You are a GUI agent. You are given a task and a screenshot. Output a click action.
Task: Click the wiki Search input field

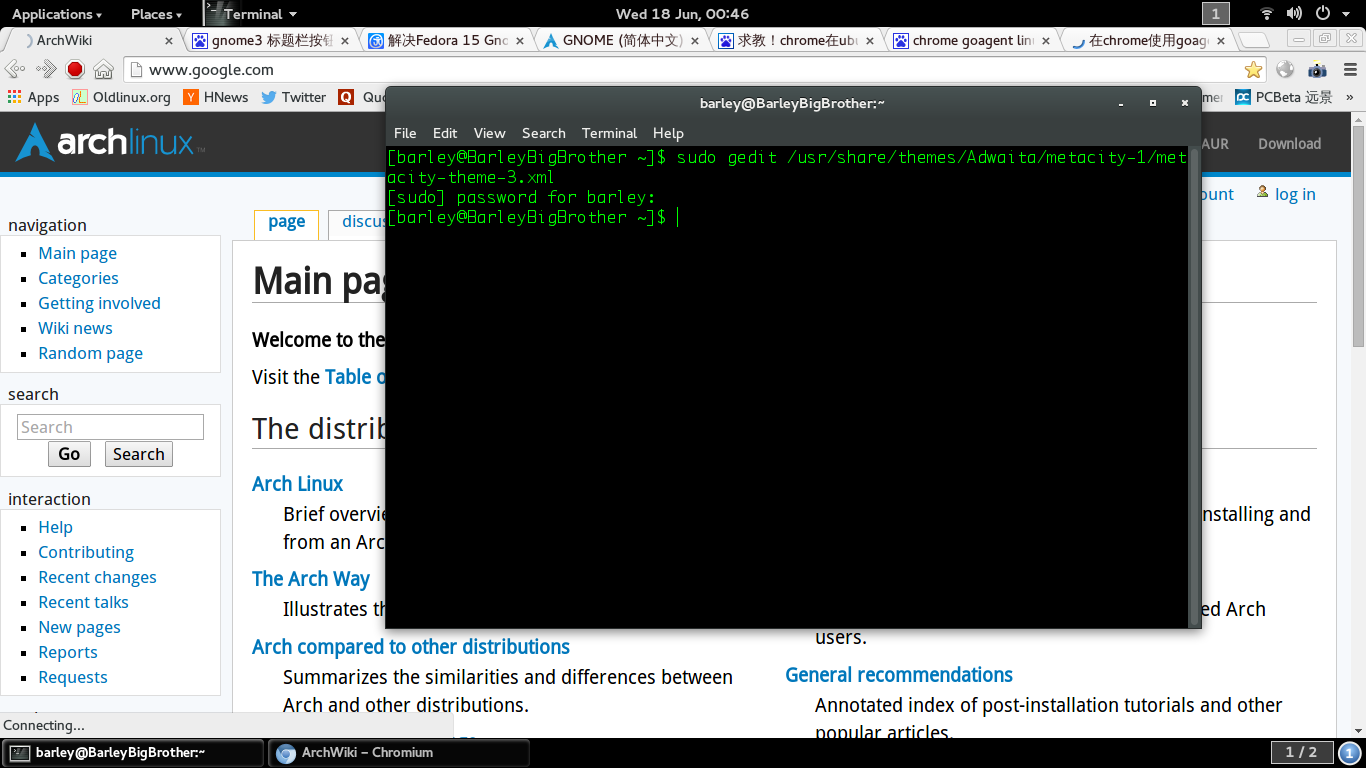click(110, 427)
